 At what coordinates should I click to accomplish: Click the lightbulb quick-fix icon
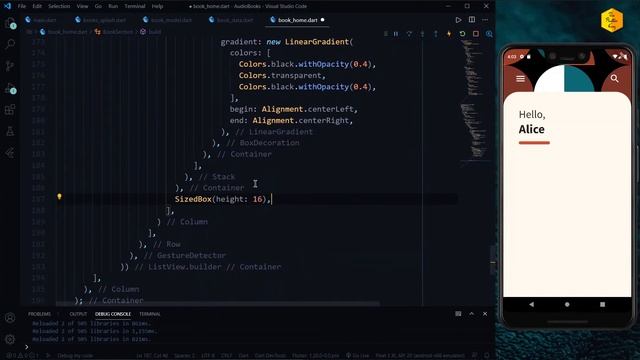(59, 197)
